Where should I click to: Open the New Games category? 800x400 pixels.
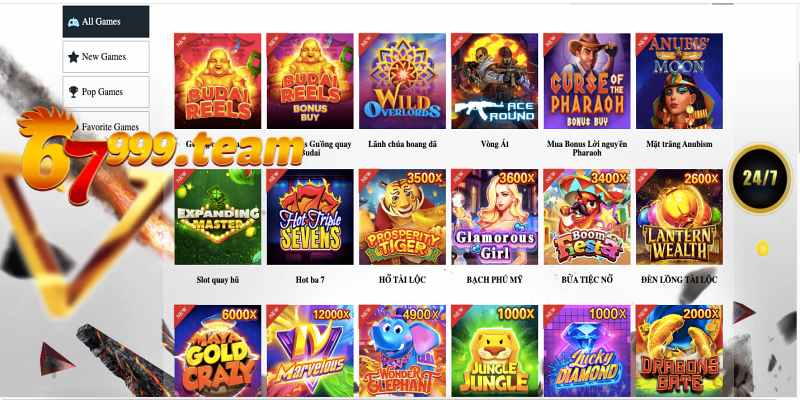point(106,57)
